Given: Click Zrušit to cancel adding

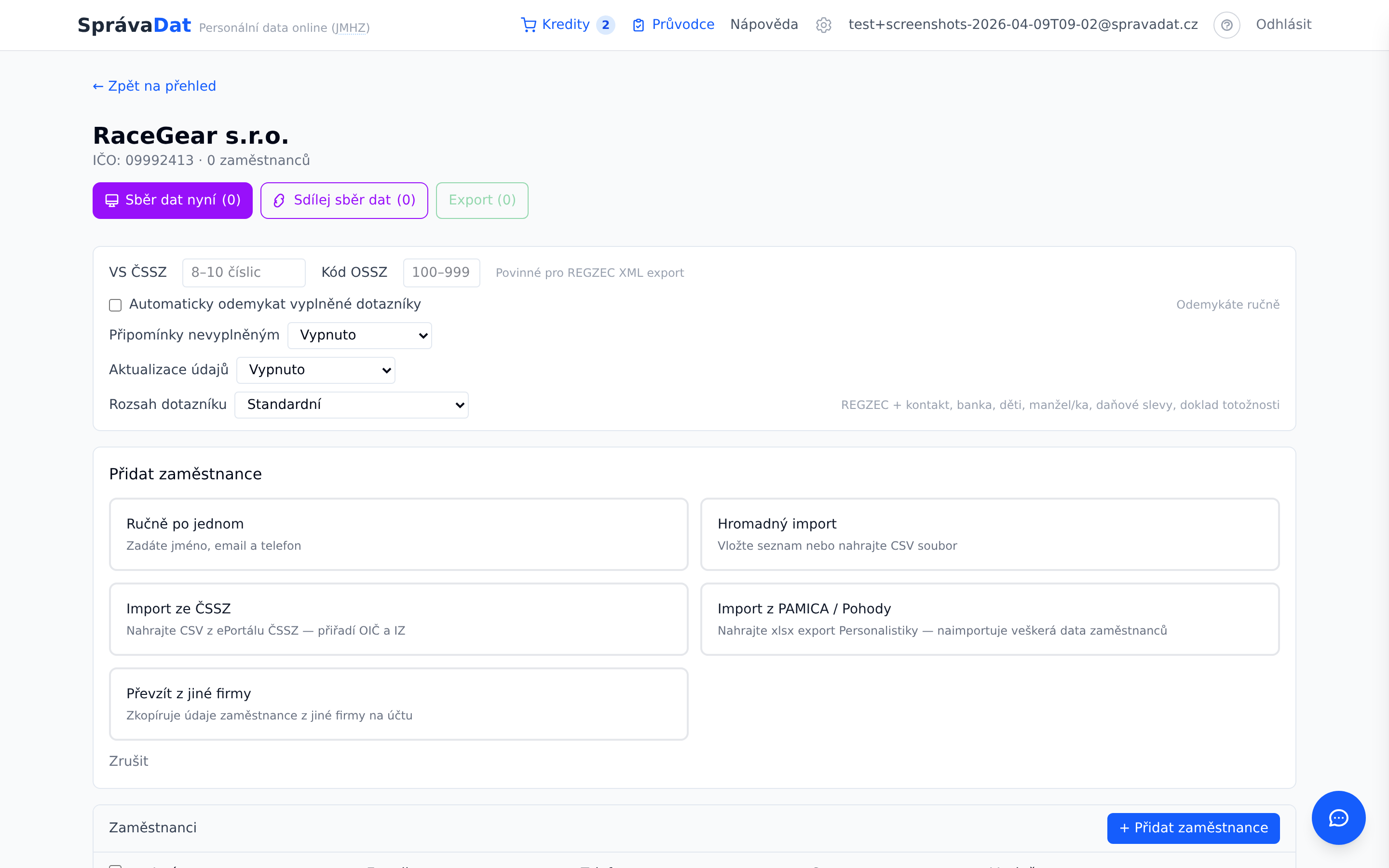Looking at the screenshot, I should pos(129,761).
